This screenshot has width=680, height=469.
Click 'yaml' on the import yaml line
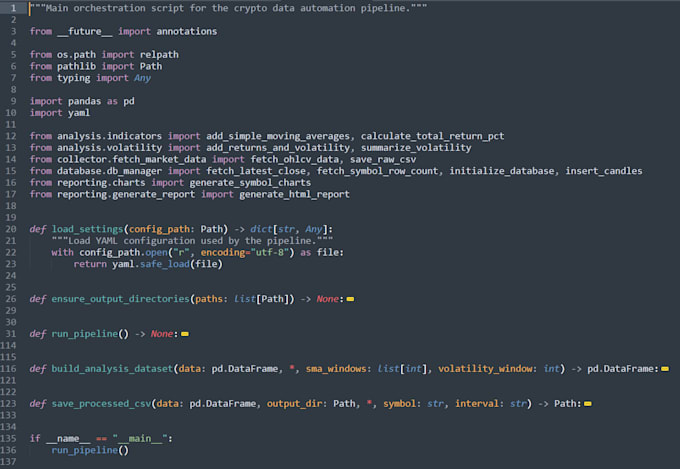tap(79, 113)
